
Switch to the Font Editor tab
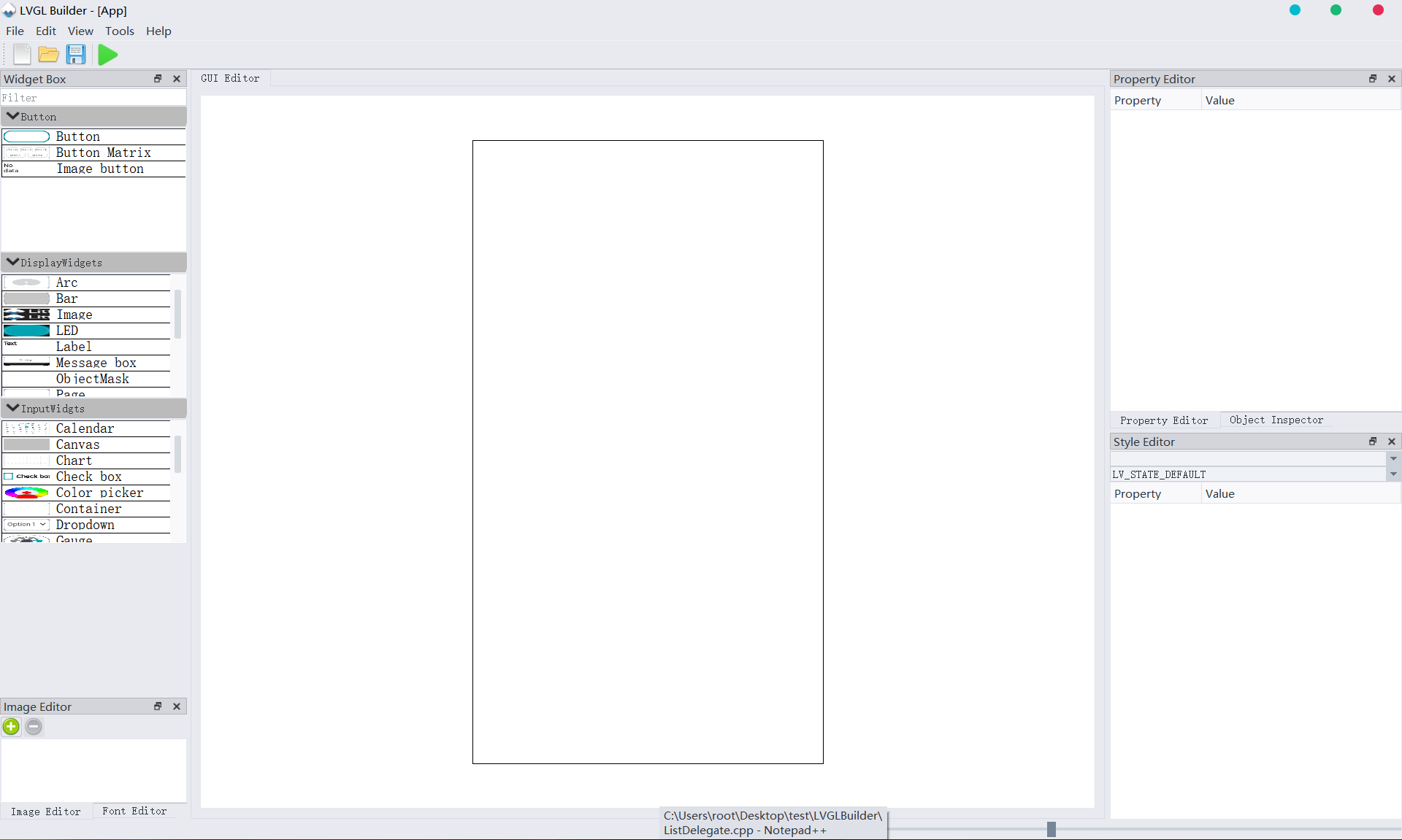pyautogui.click(x=135, y=811)
